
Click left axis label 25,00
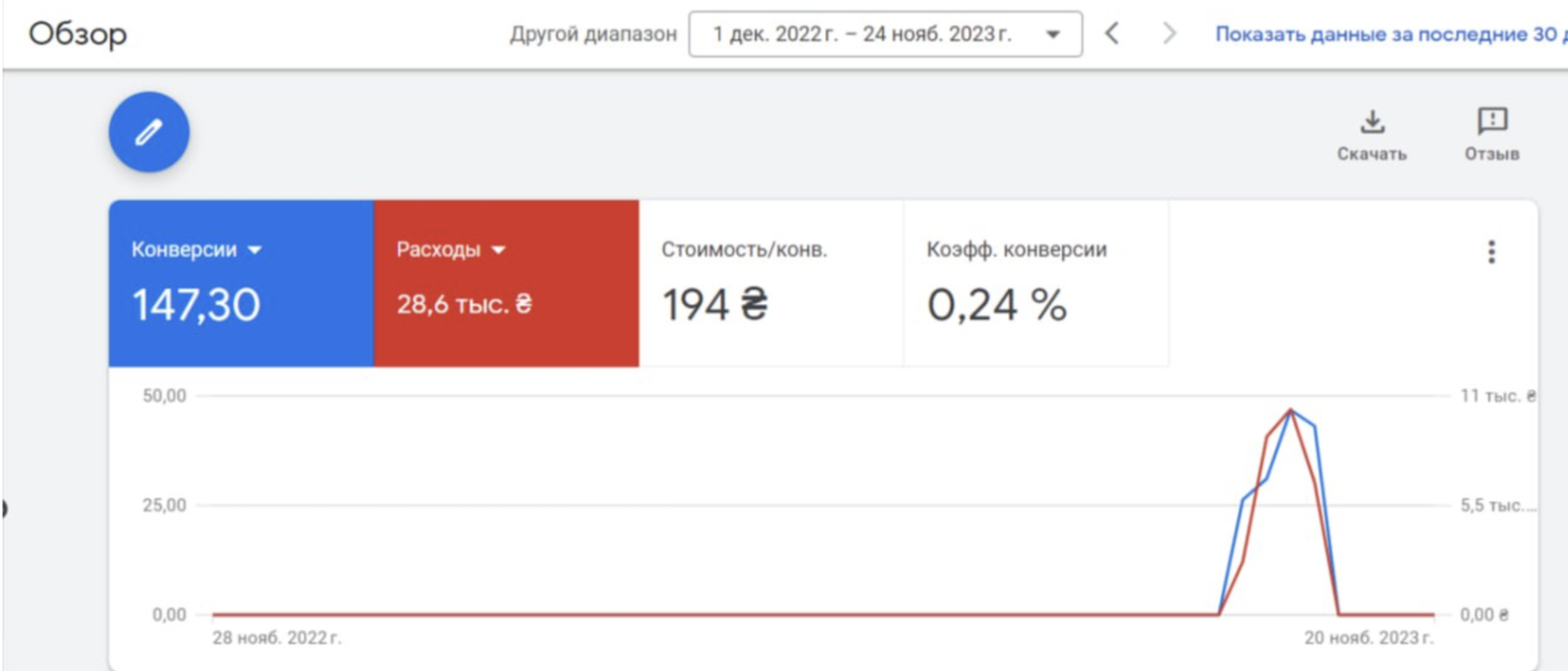pos(164,505)
